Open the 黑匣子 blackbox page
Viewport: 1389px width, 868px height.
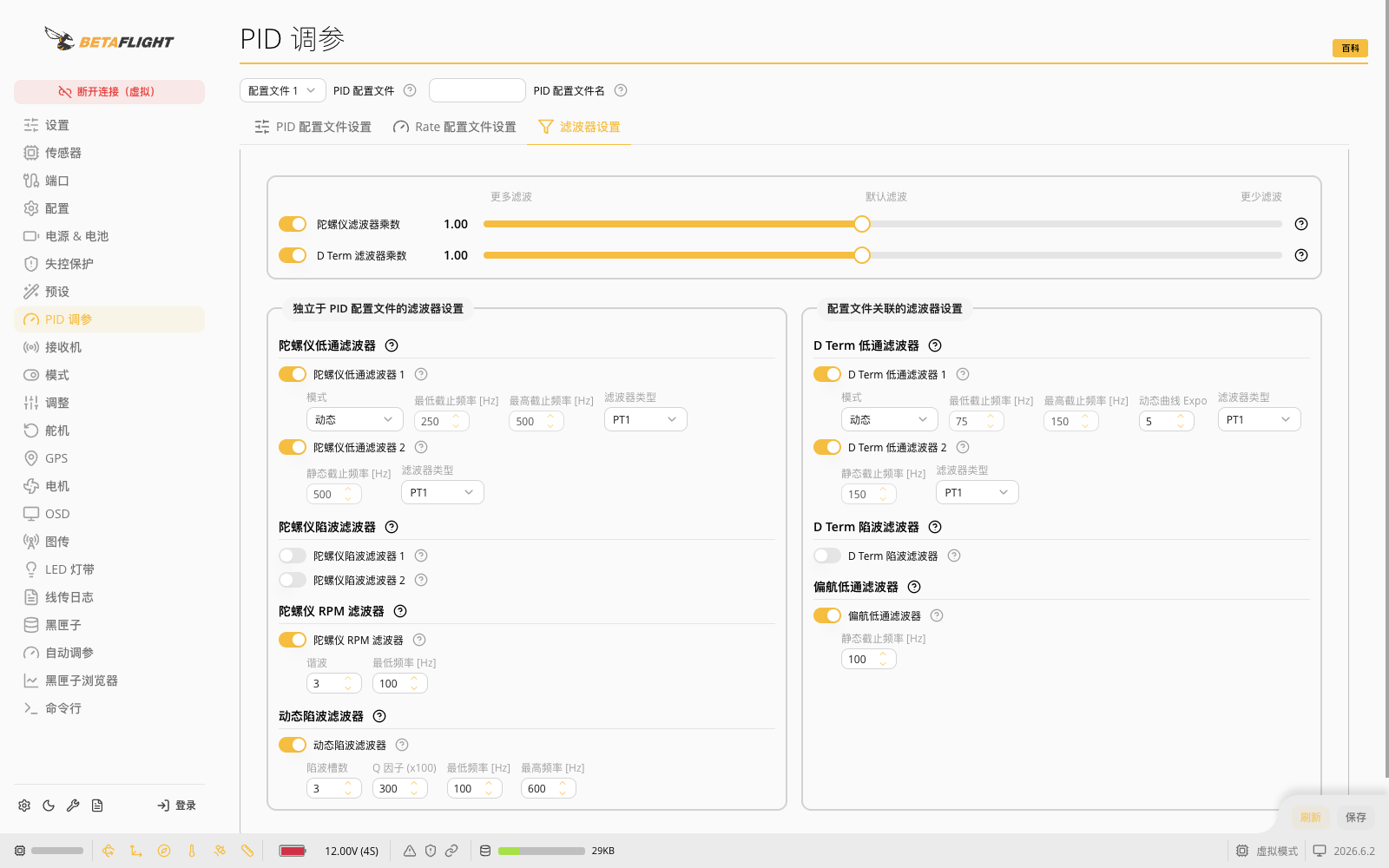pyautogui.click(x=109, y=625)
